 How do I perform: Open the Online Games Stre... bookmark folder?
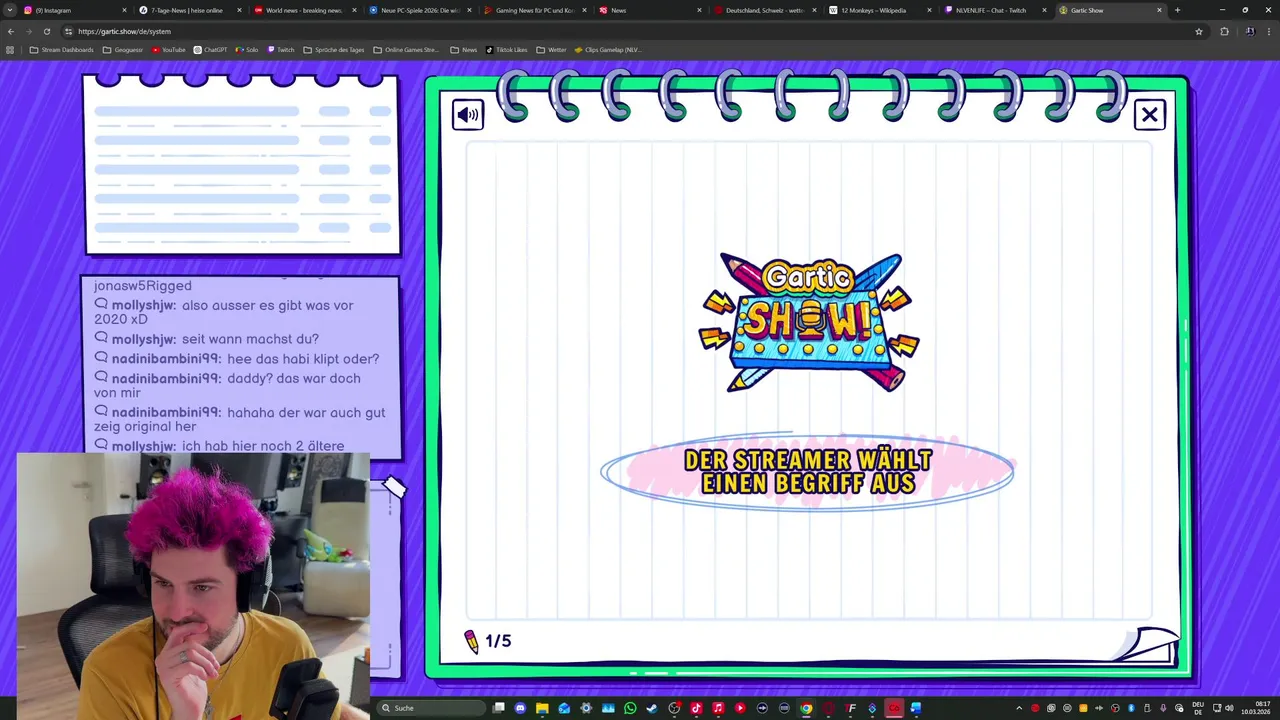click(x=406, y=49)
